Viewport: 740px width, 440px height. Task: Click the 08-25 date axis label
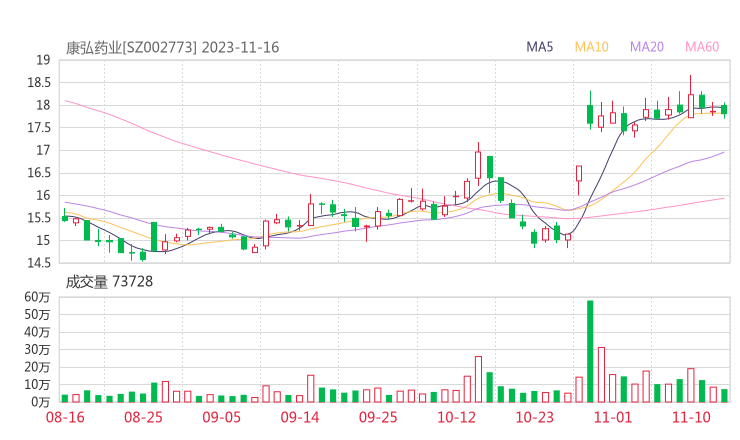point(143,417)
